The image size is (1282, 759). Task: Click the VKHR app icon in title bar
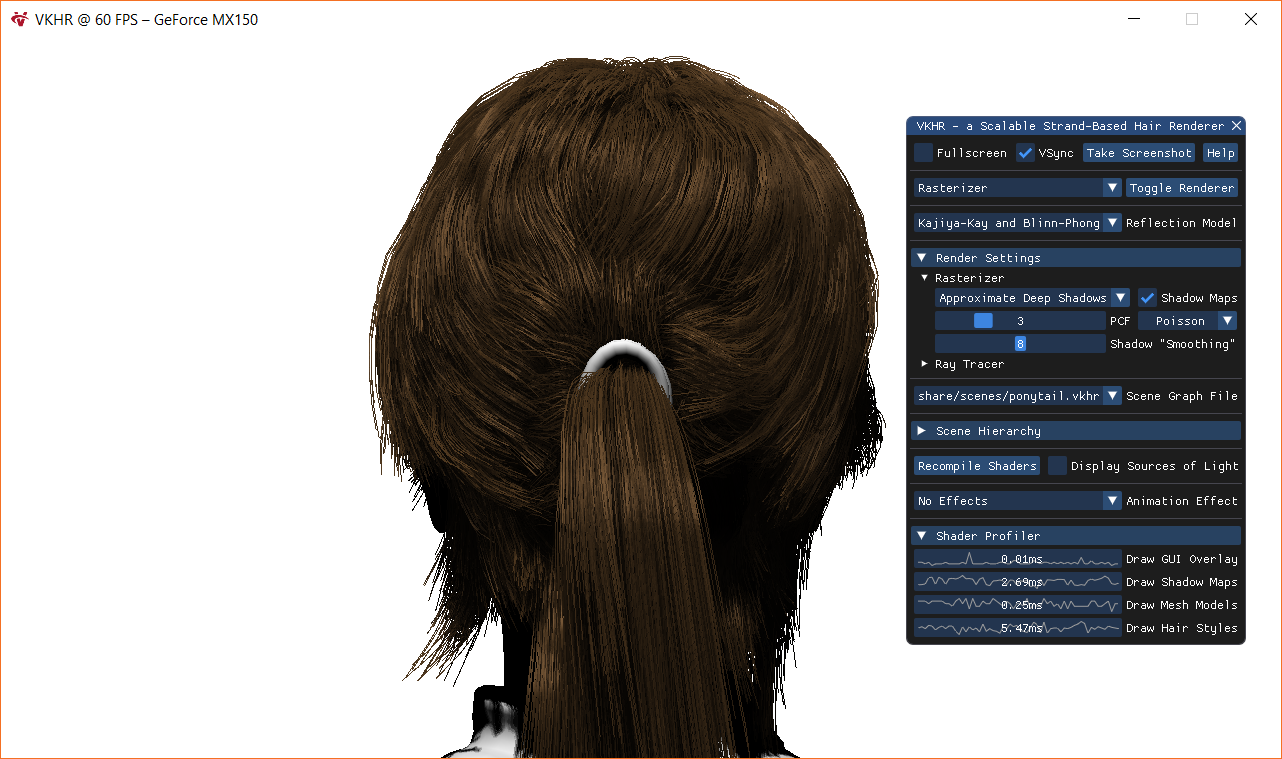tap(20, 19)
